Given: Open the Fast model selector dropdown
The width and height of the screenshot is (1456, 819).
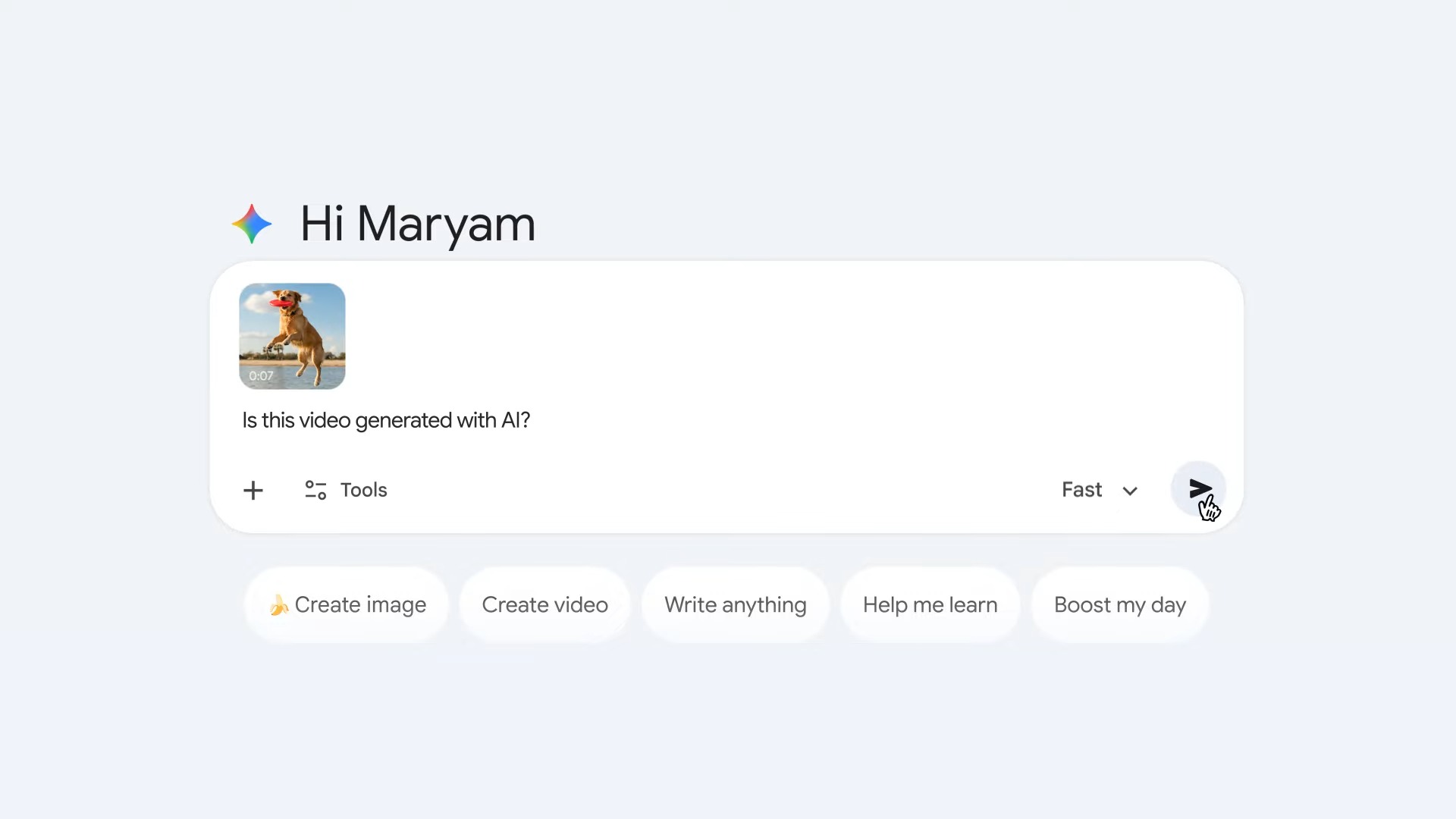Looking at the screenshot, I should 1099,489.
